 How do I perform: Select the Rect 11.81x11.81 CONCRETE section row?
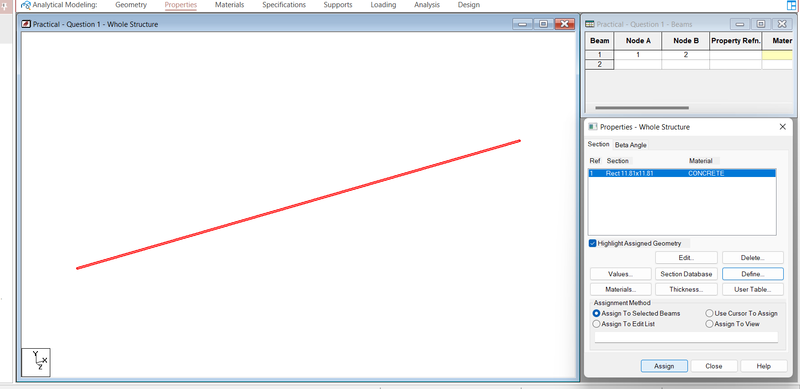point(682,174)
